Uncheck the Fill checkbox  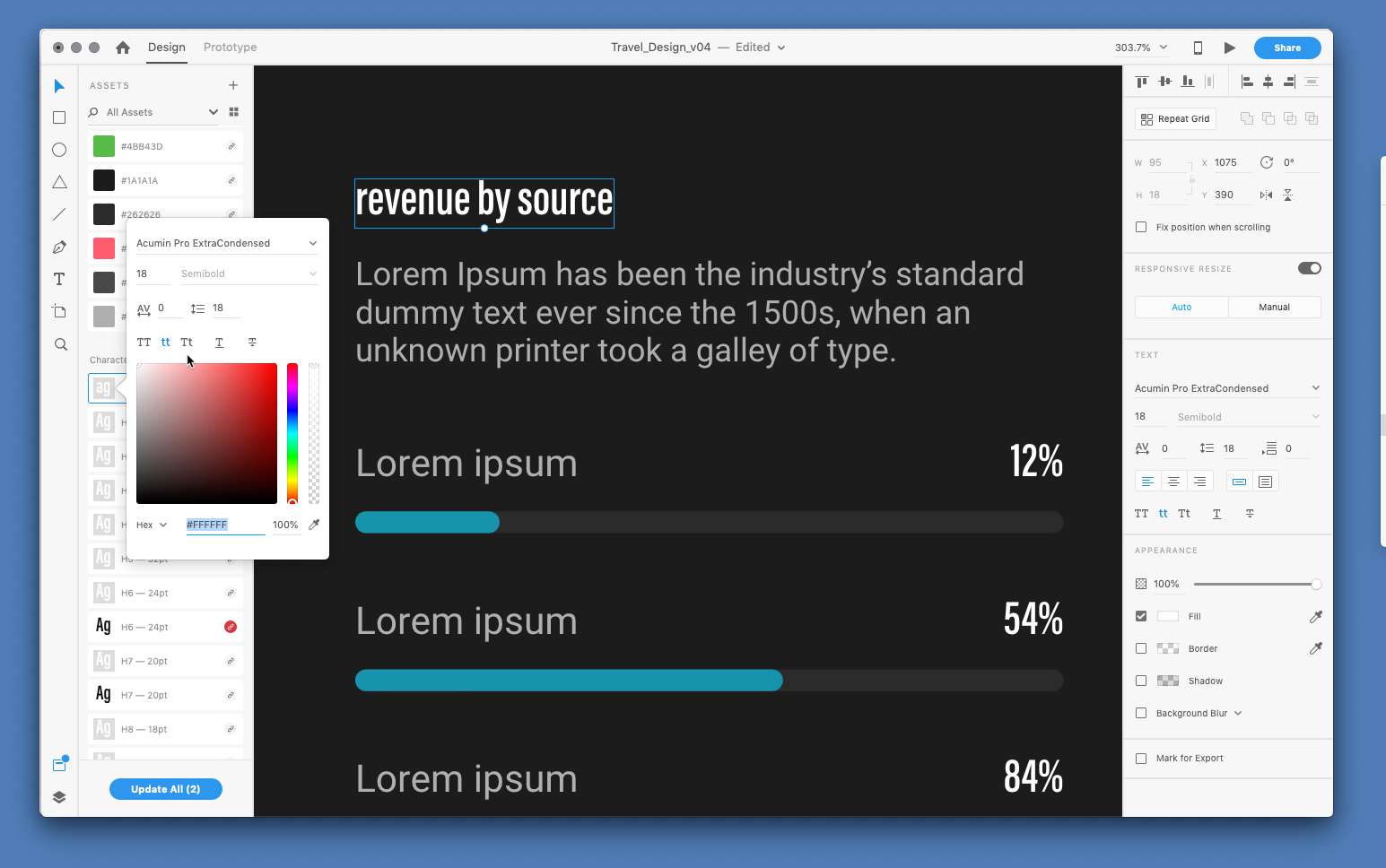click(1141, 616)
